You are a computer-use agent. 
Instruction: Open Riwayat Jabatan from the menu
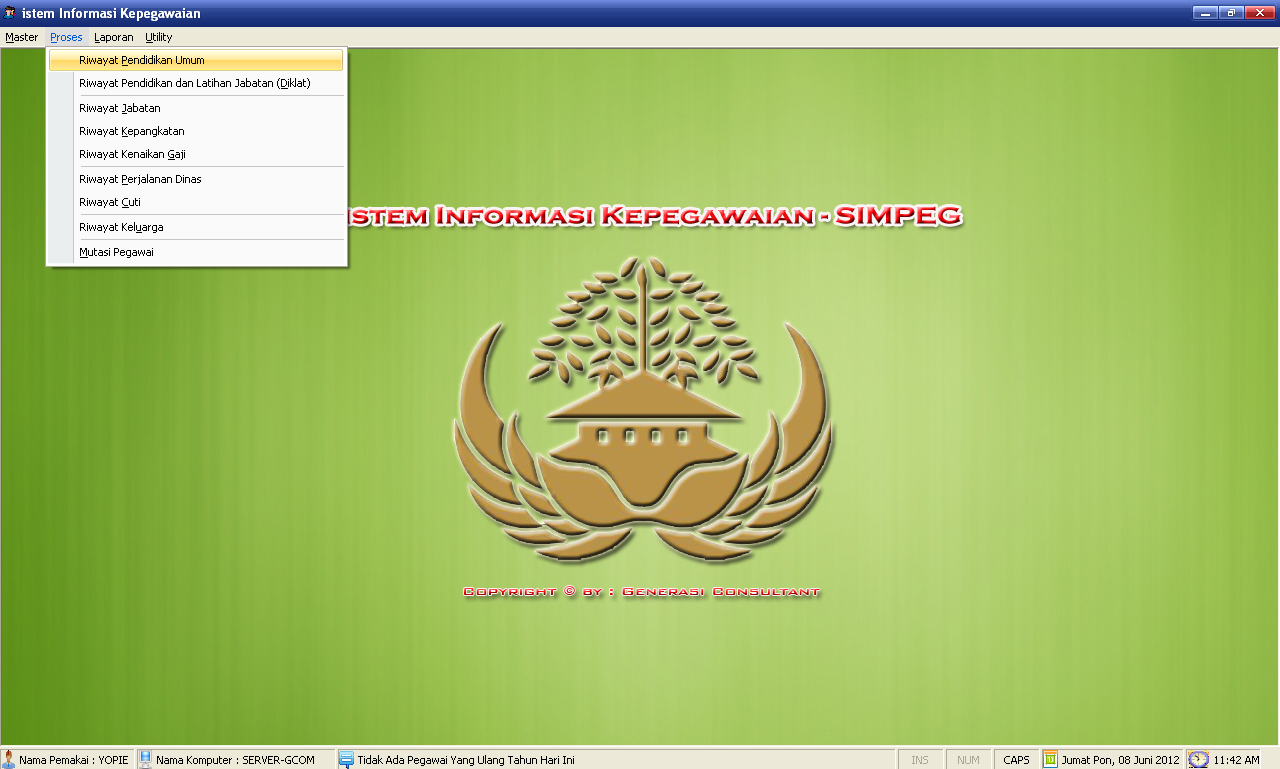click(119, 108)
